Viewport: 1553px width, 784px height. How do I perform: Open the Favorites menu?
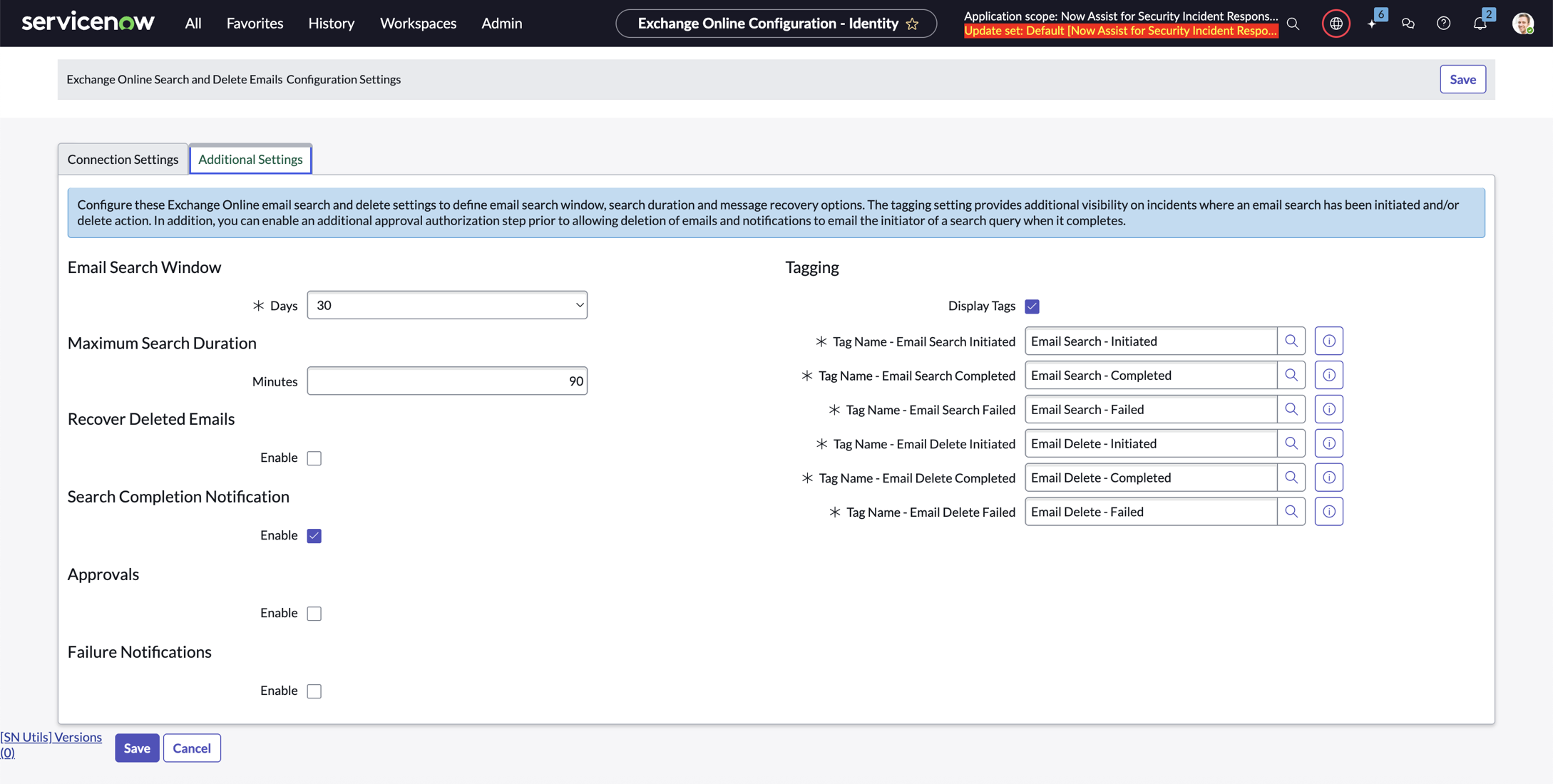coord(255,24)
